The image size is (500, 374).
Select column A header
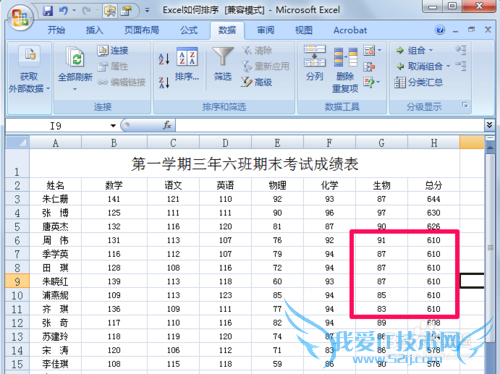pyautogui.click(x=56, y=143)
